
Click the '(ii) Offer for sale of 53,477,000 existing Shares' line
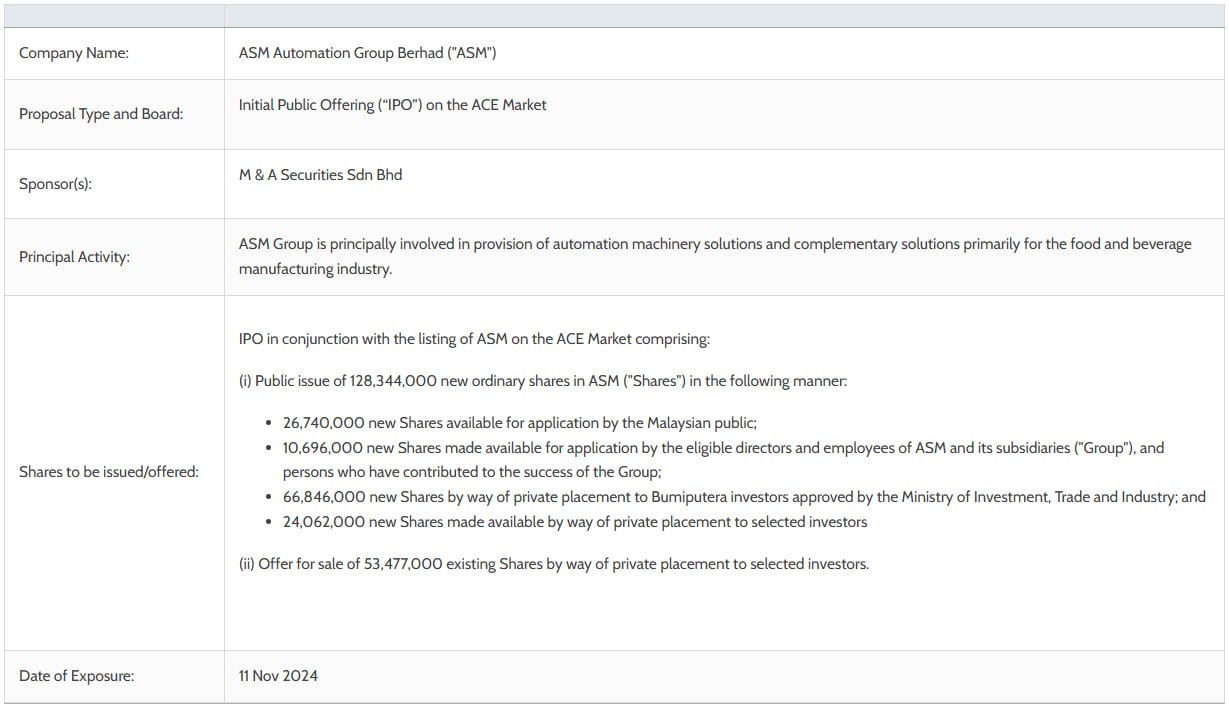pos(554,564)
